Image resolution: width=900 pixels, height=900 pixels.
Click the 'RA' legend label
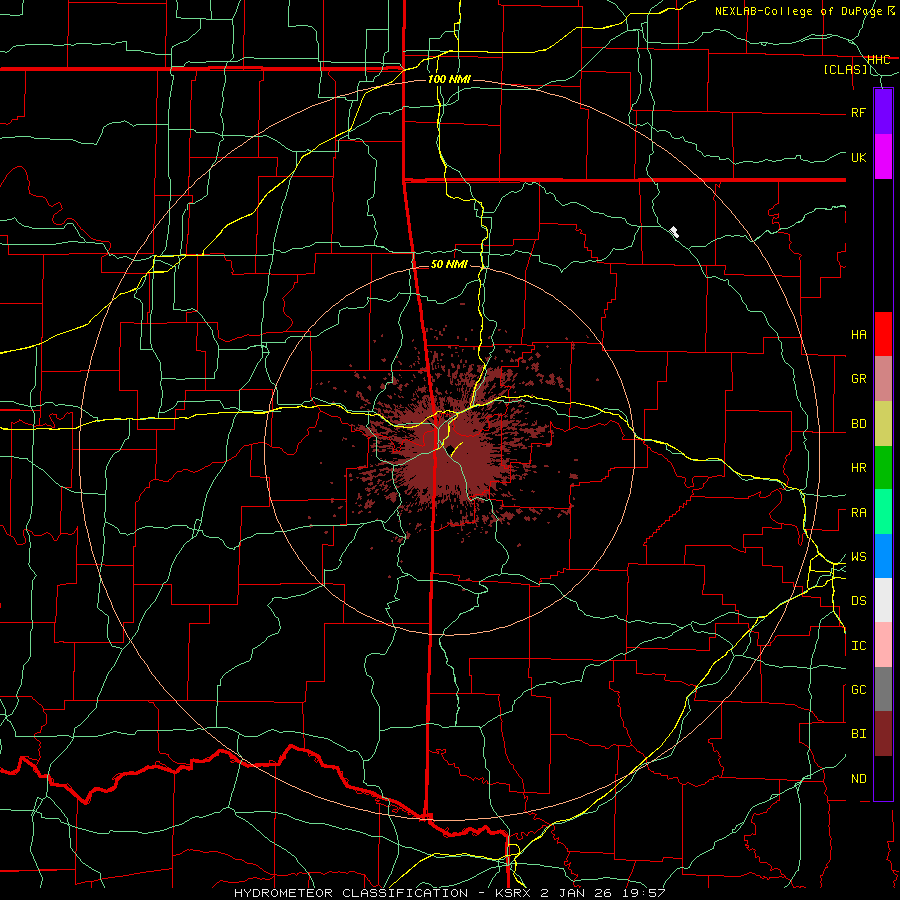pos(858,513)
